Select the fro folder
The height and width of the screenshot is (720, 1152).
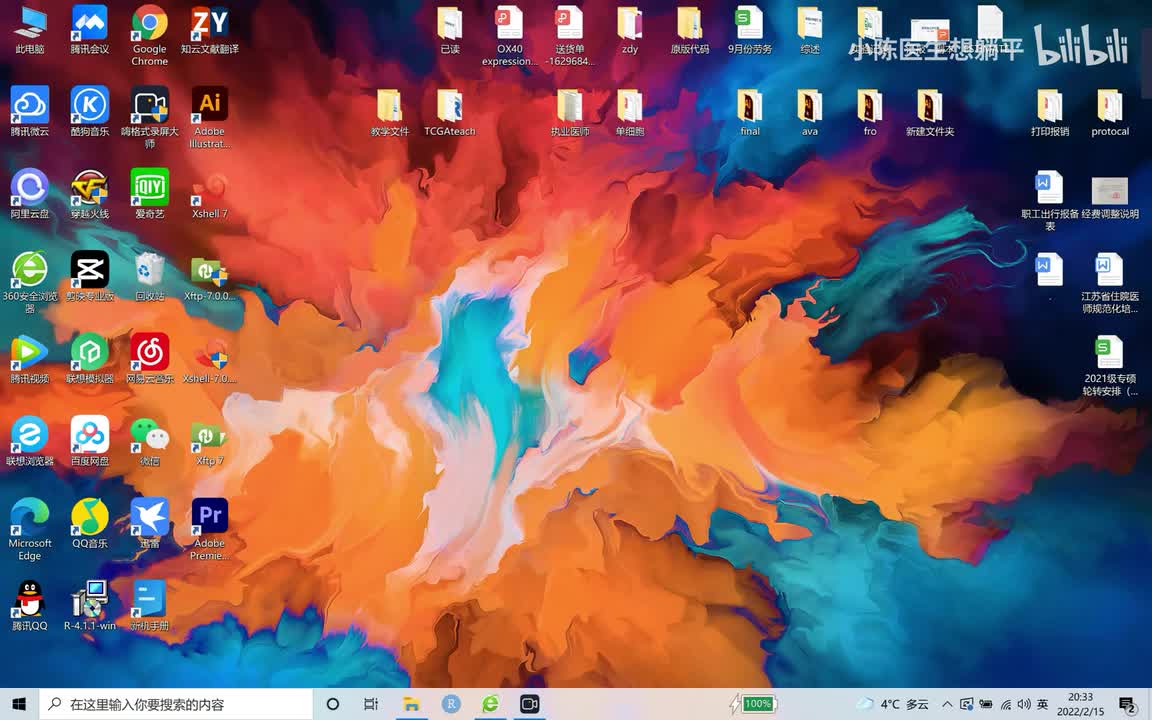pyautogui.click(x=870, y=112)
